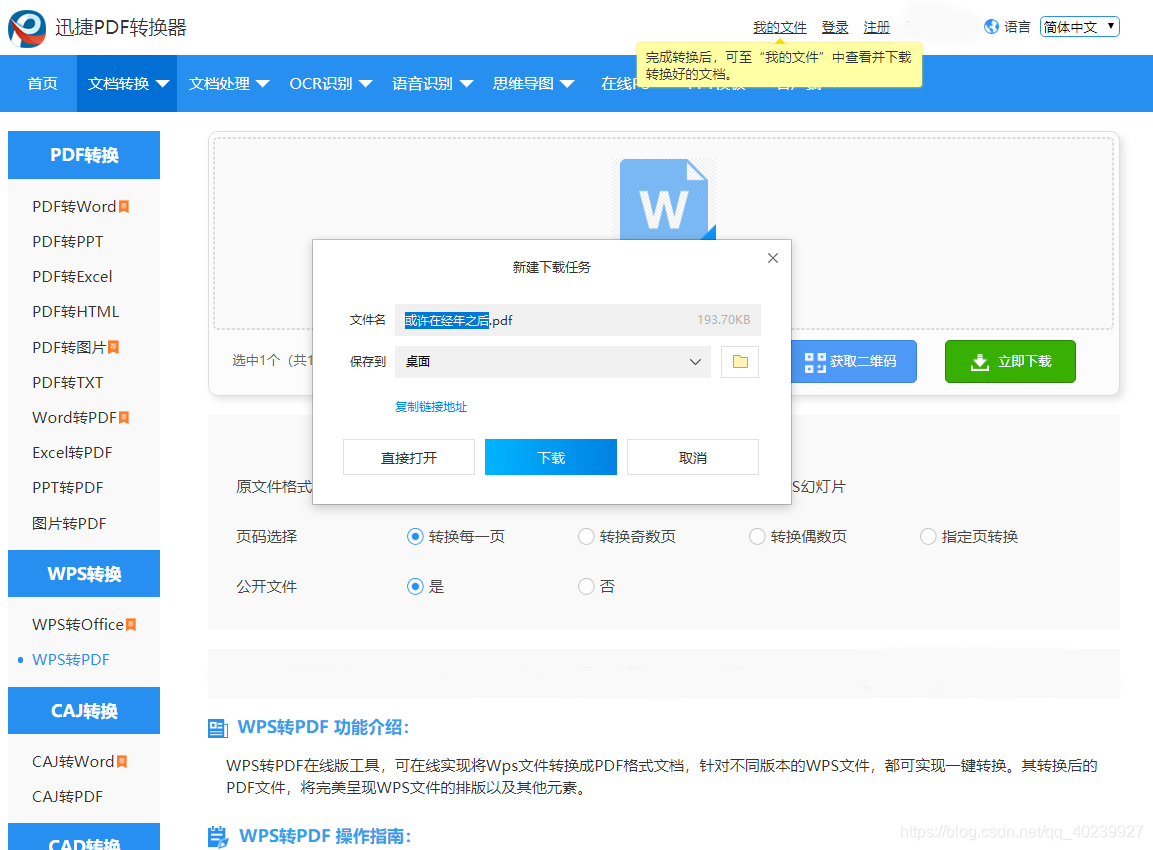Select 转换每一页 radio option
Viewport: 1153px width, 850px height.
coord(415,537)
